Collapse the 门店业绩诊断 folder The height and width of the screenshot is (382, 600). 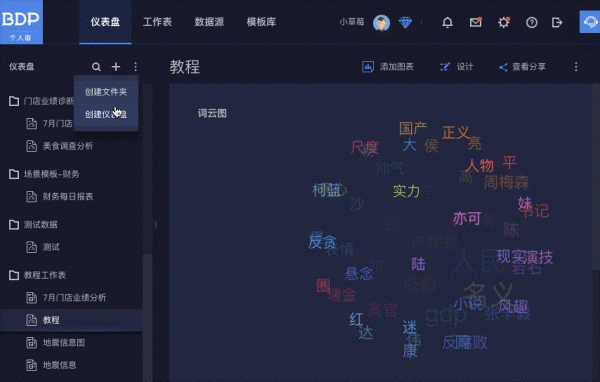pos(14,101)
